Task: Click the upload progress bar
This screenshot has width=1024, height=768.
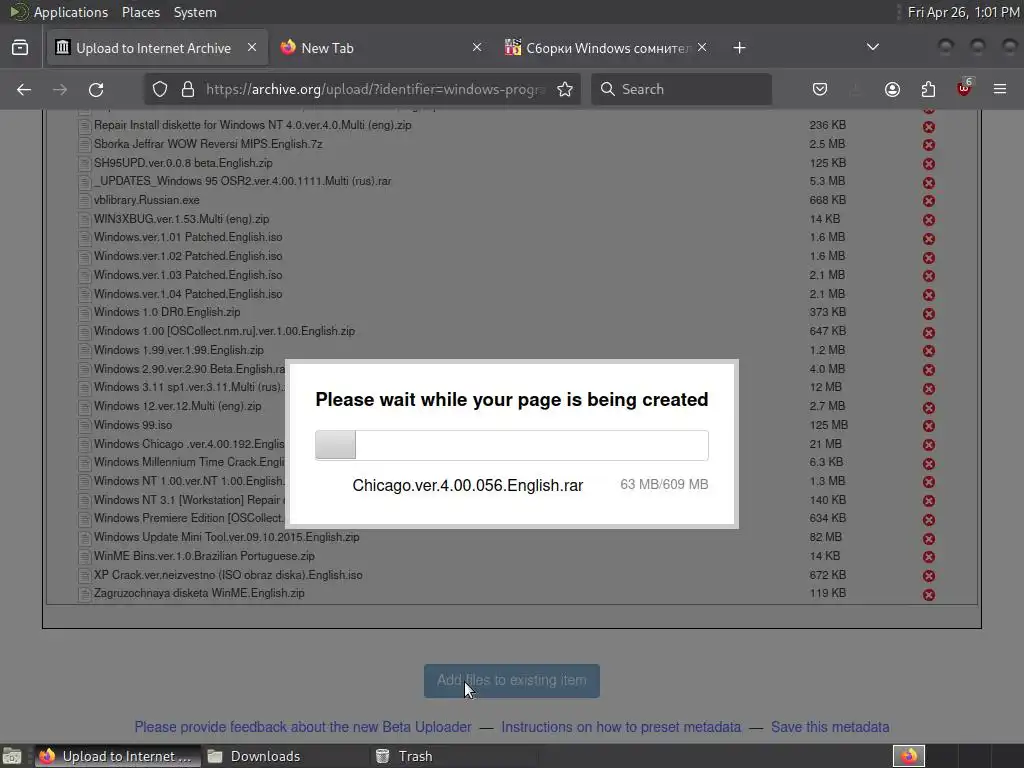Action: (512, 445)
